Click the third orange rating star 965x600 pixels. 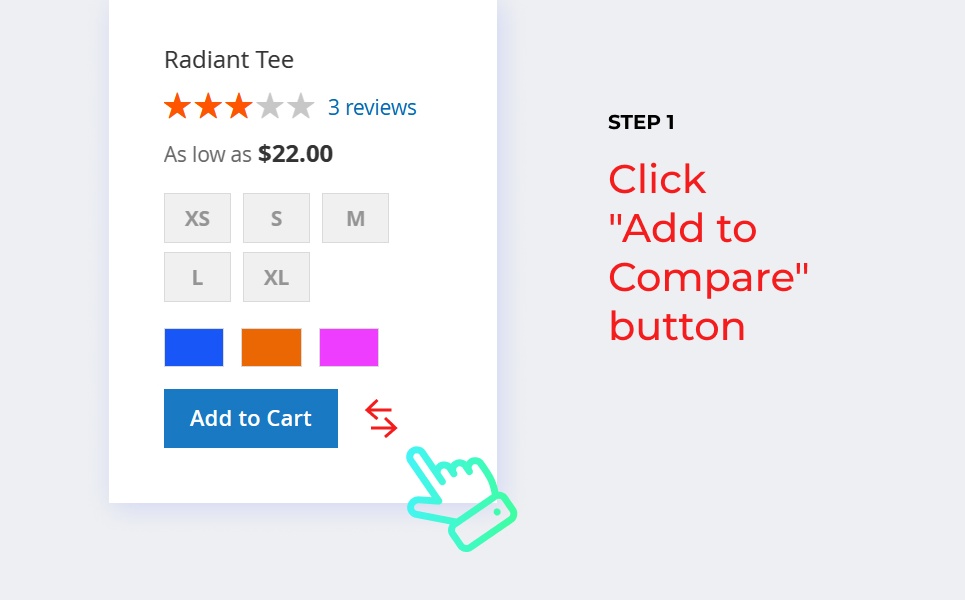point(239,106)
